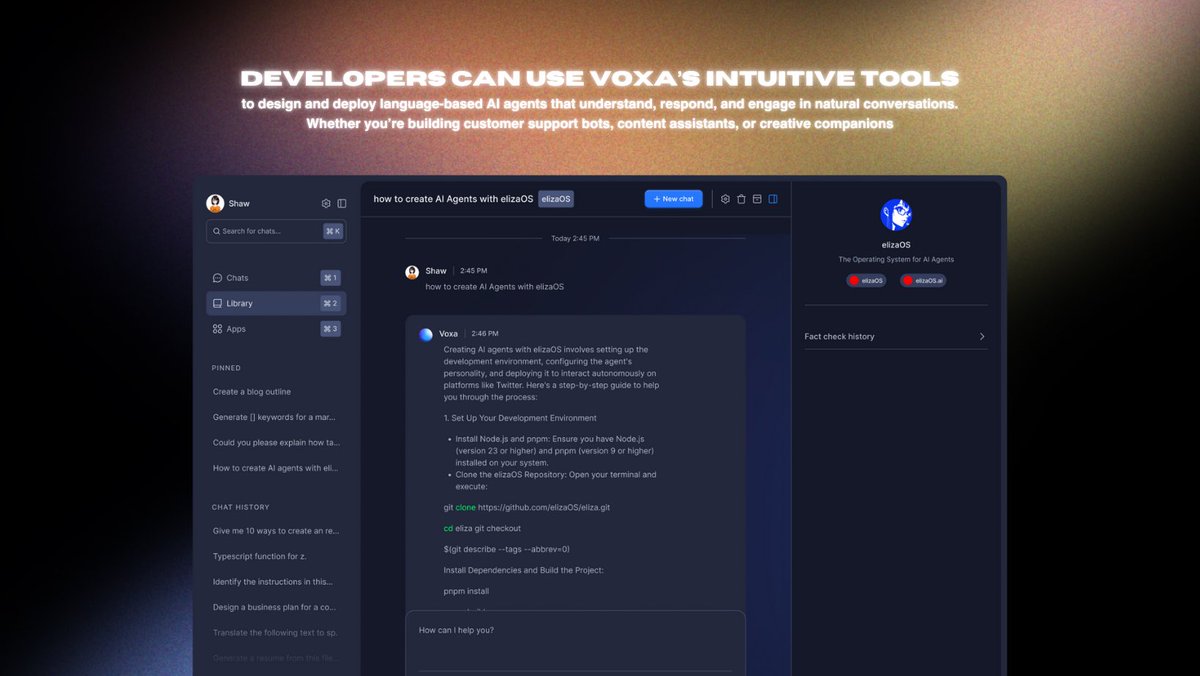Image resolution: width=1200 pixels, height=676 pixels.
Task: Open history chat 'Typescript function for z.'
Action: point(258,556)
